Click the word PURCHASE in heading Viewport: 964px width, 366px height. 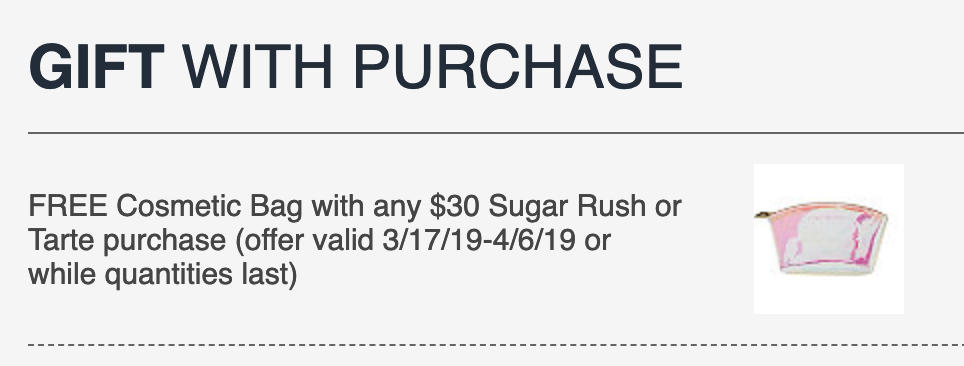[518, 66]
